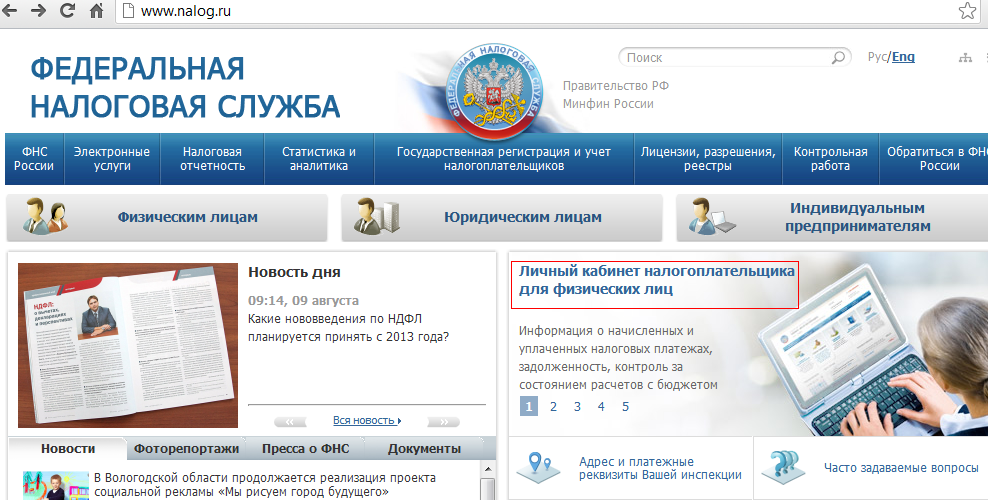Open the Лицензии, разрешения, реестры menu
The width and height of the screenshot is (988, 500).
(x=708, y=159)
